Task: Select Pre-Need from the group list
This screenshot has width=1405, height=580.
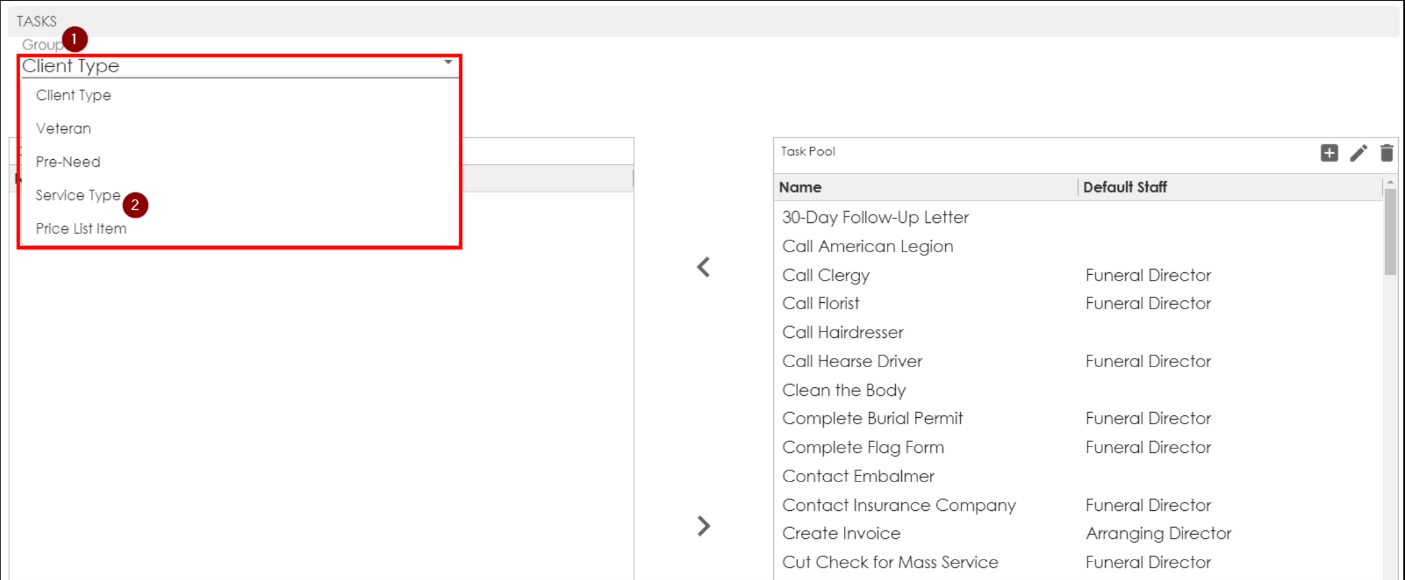Action: point(68,162)
